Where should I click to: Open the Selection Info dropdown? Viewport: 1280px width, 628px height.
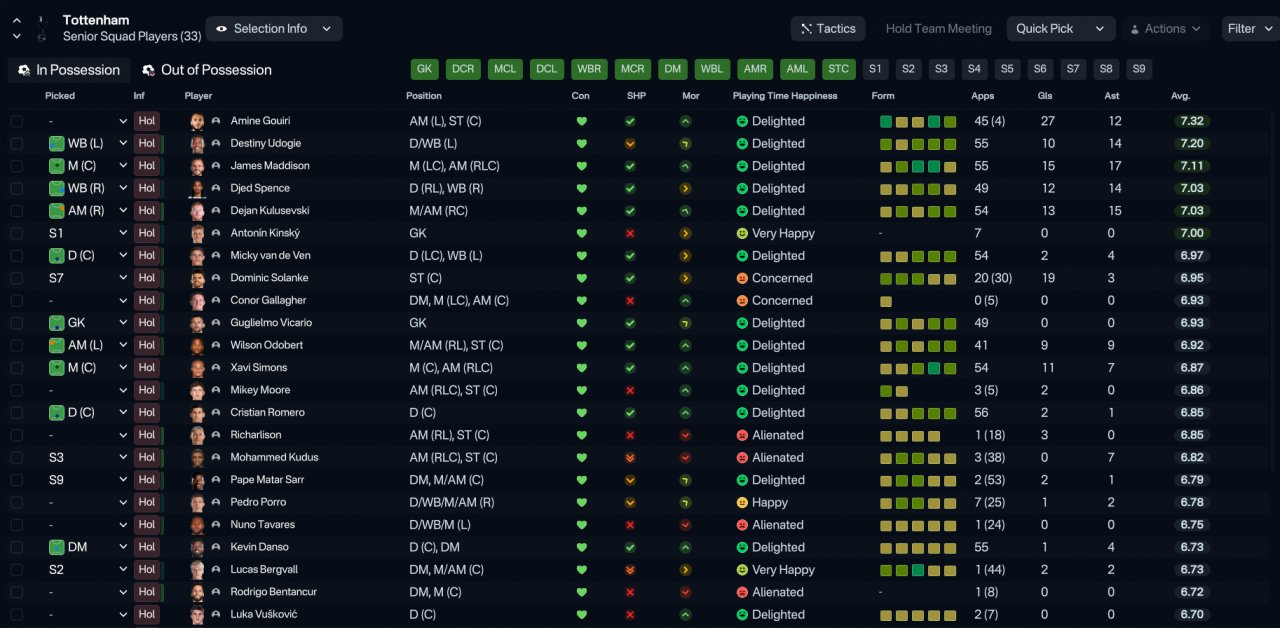[274, 29]
